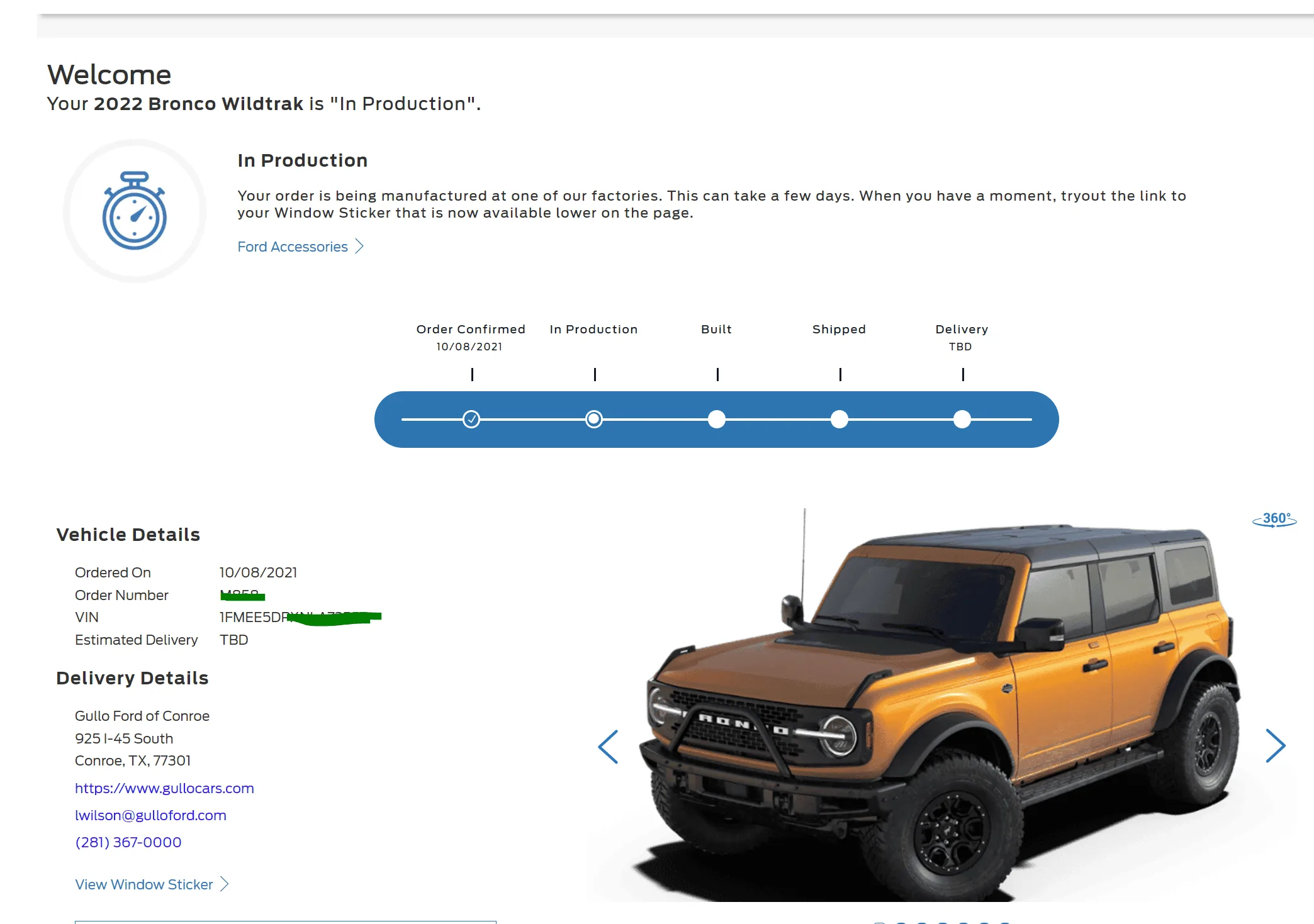Click Estimated Delivery TBD value
The image size is (1314, 924).
pyautogui.click(x=233, y=640)
